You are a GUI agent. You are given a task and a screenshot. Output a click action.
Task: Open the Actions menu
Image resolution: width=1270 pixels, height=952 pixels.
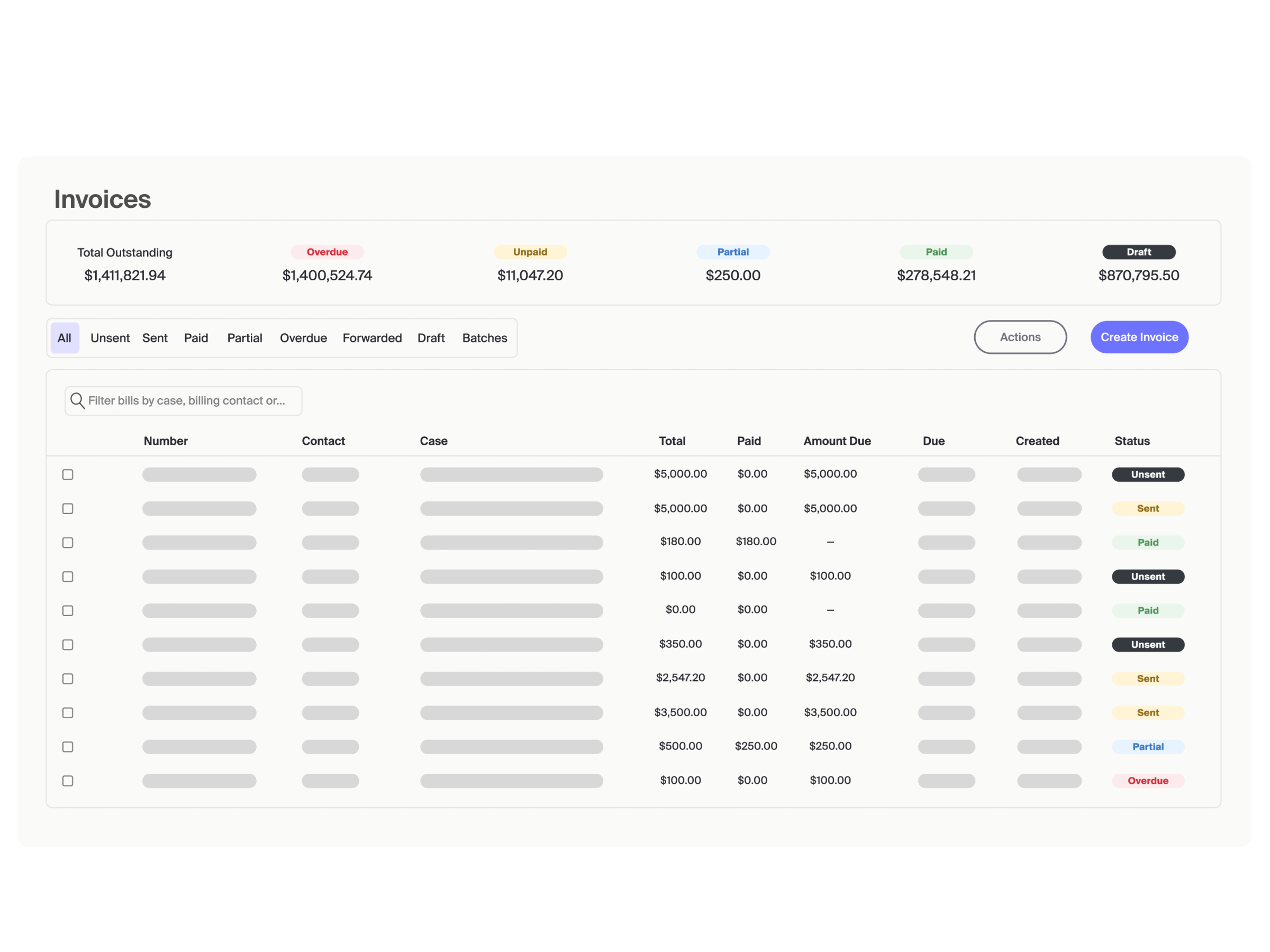1020,337
